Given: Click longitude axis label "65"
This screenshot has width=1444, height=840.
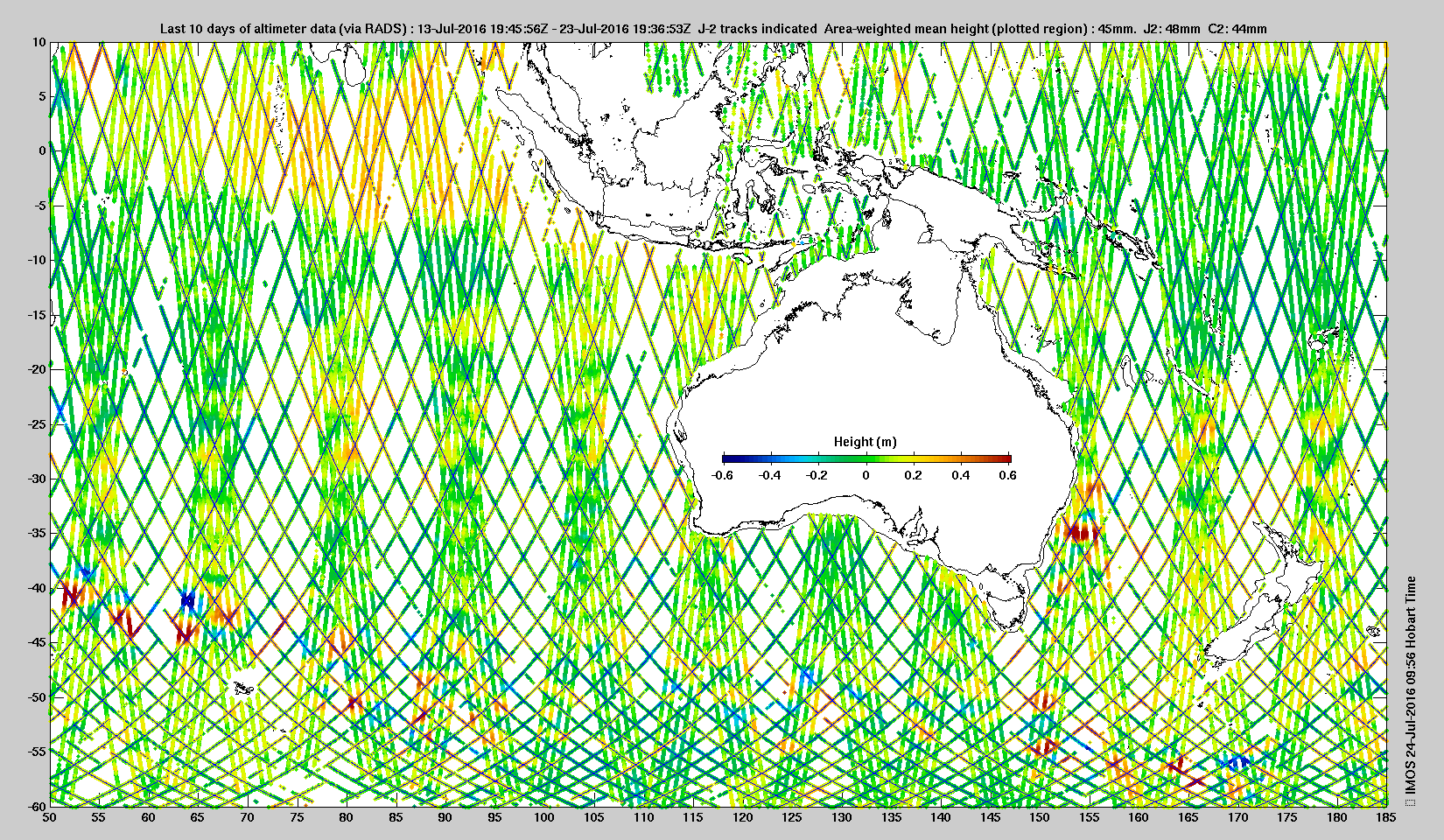Looking at the screenshot, I should pyautogui.click(x=198, y=817).
